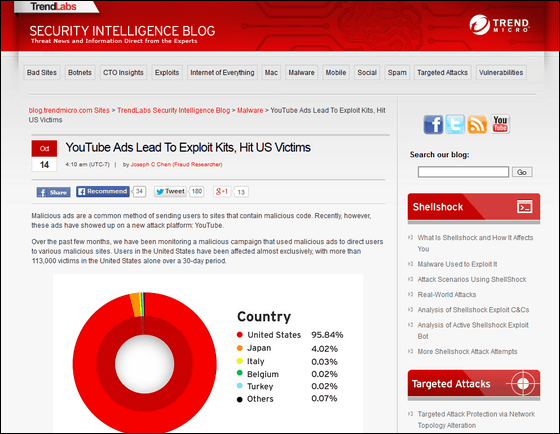Click the 4.02% Japan value
The image size is (560, 434).
tap(324, 349)
